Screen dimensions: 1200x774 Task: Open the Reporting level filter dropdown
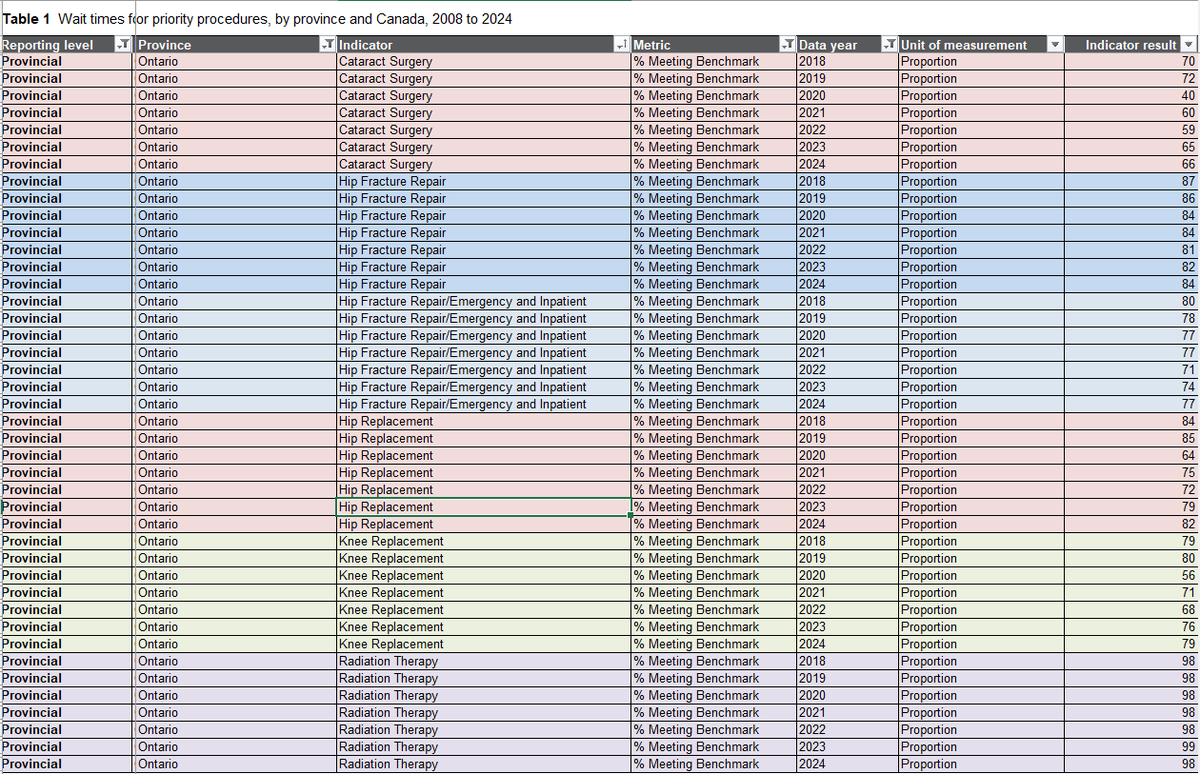click(x=122, y=44)
